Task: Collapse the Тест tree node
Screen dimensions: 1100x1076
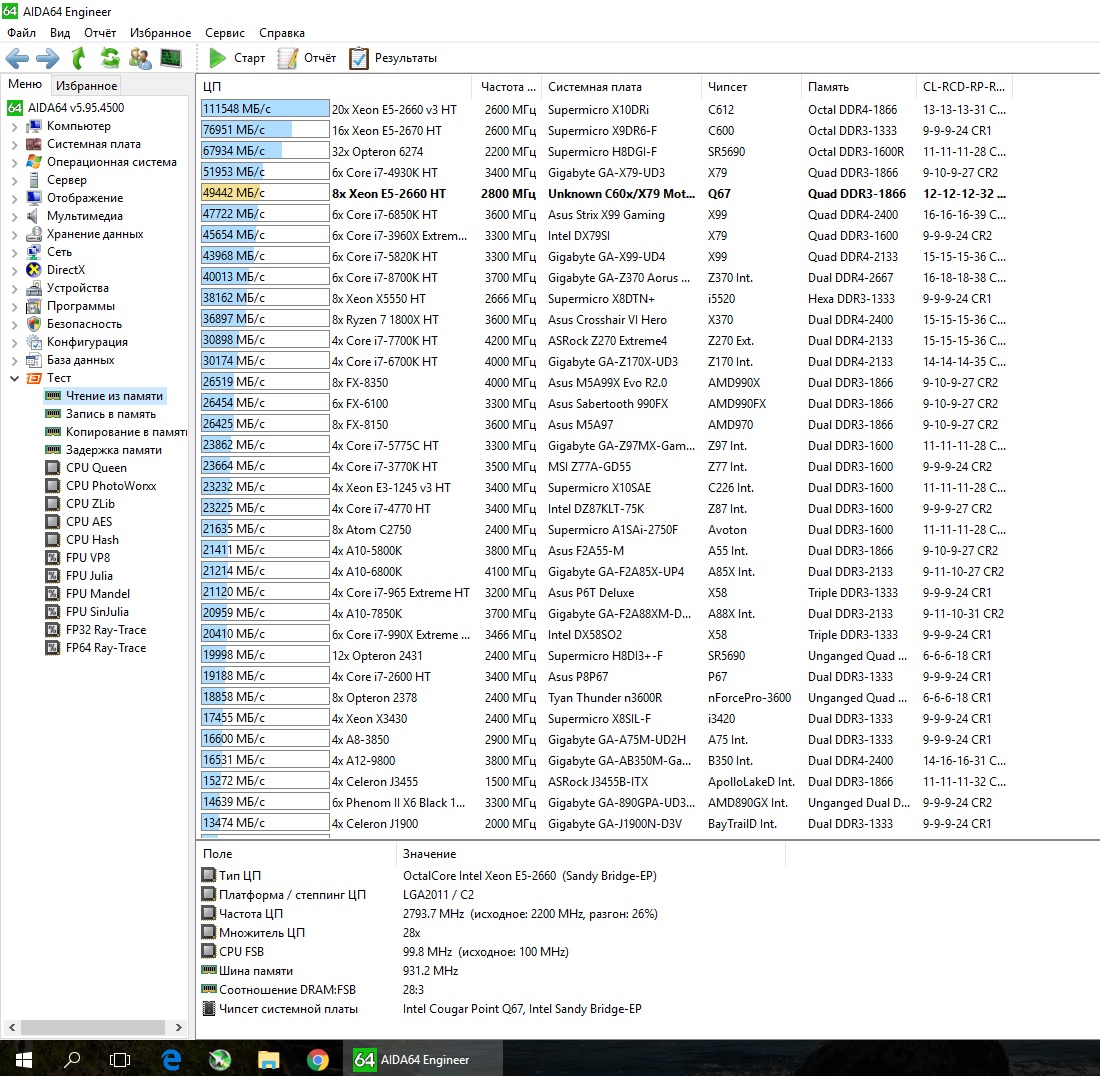Action: coord(14,378)
